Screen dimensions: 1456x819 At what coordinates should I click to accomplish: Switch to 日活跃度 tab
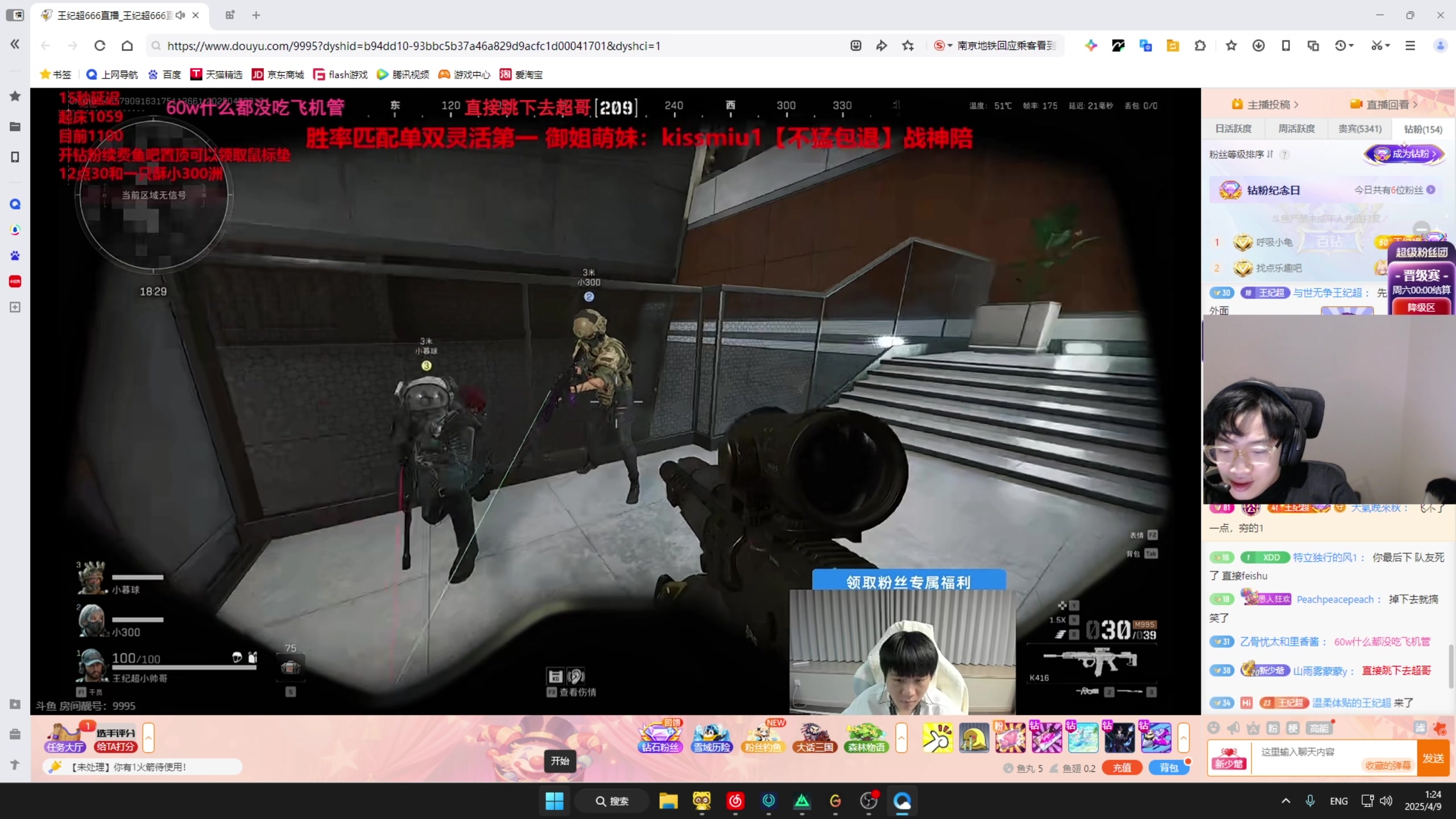1233,129
